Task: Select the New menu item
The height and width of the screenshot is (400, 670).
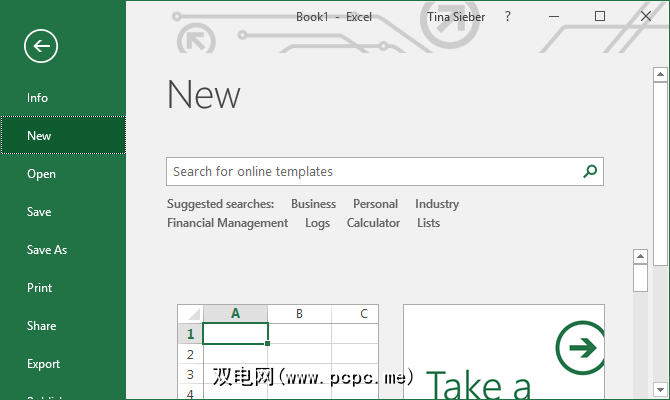Action: click(x=40, y=136)
